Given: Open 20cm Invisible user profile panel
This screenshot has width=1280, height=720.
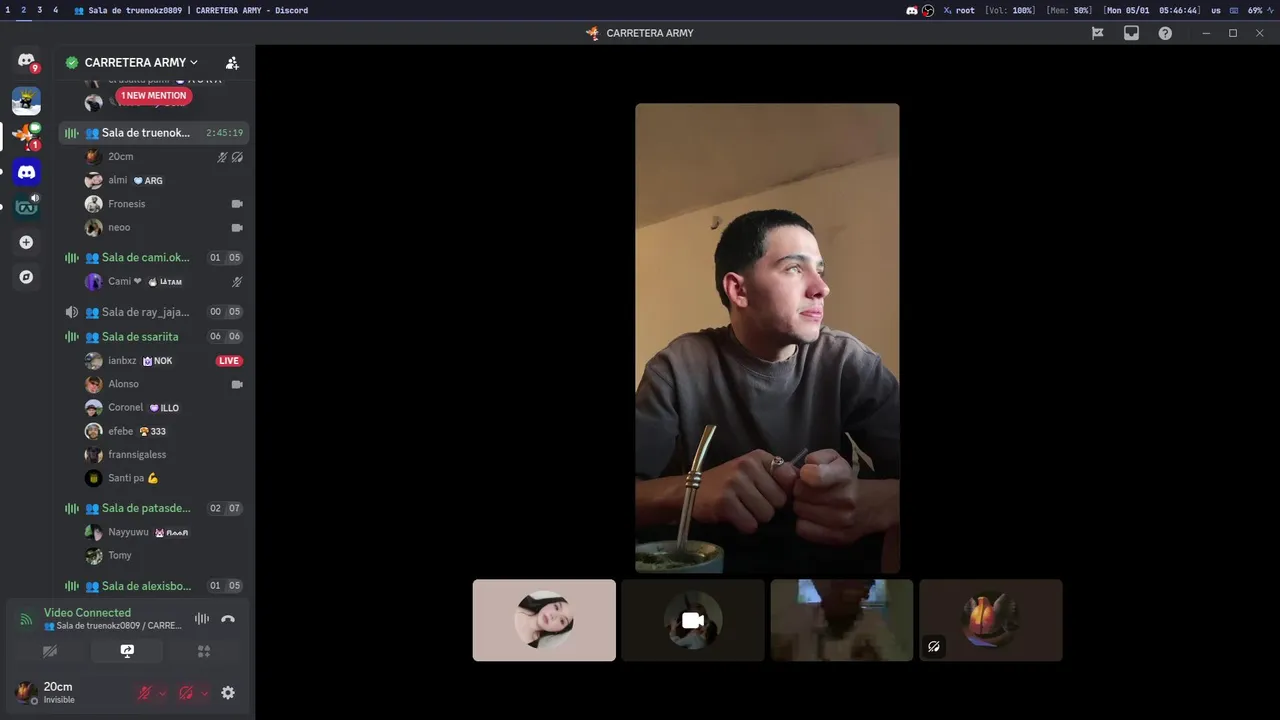Looking at the screenshot, I should pos(70,692).
